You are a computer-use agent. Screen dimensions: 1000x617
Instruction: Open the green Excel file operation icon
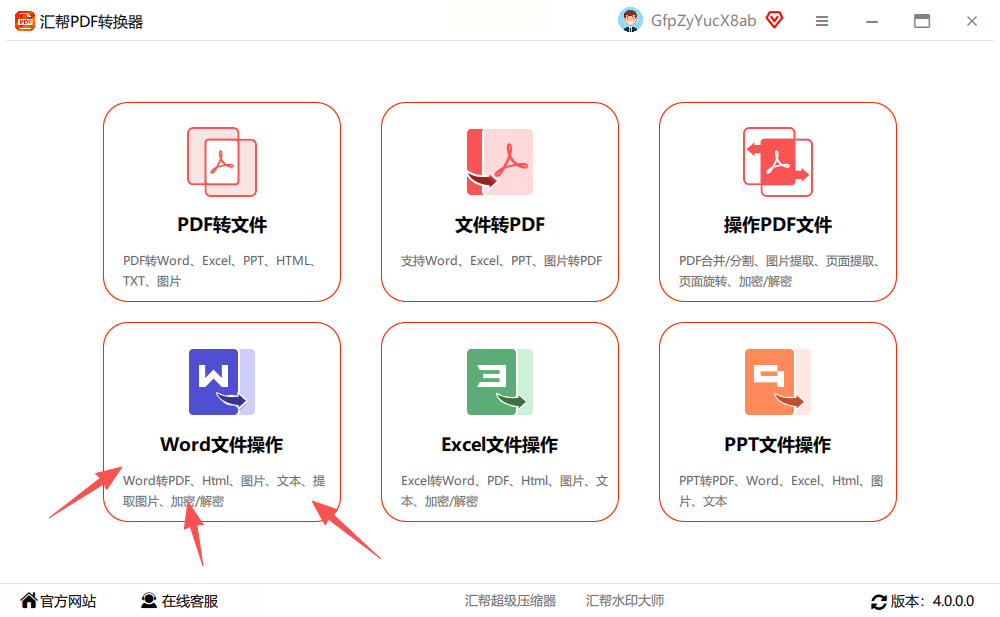tap(499, 382)
